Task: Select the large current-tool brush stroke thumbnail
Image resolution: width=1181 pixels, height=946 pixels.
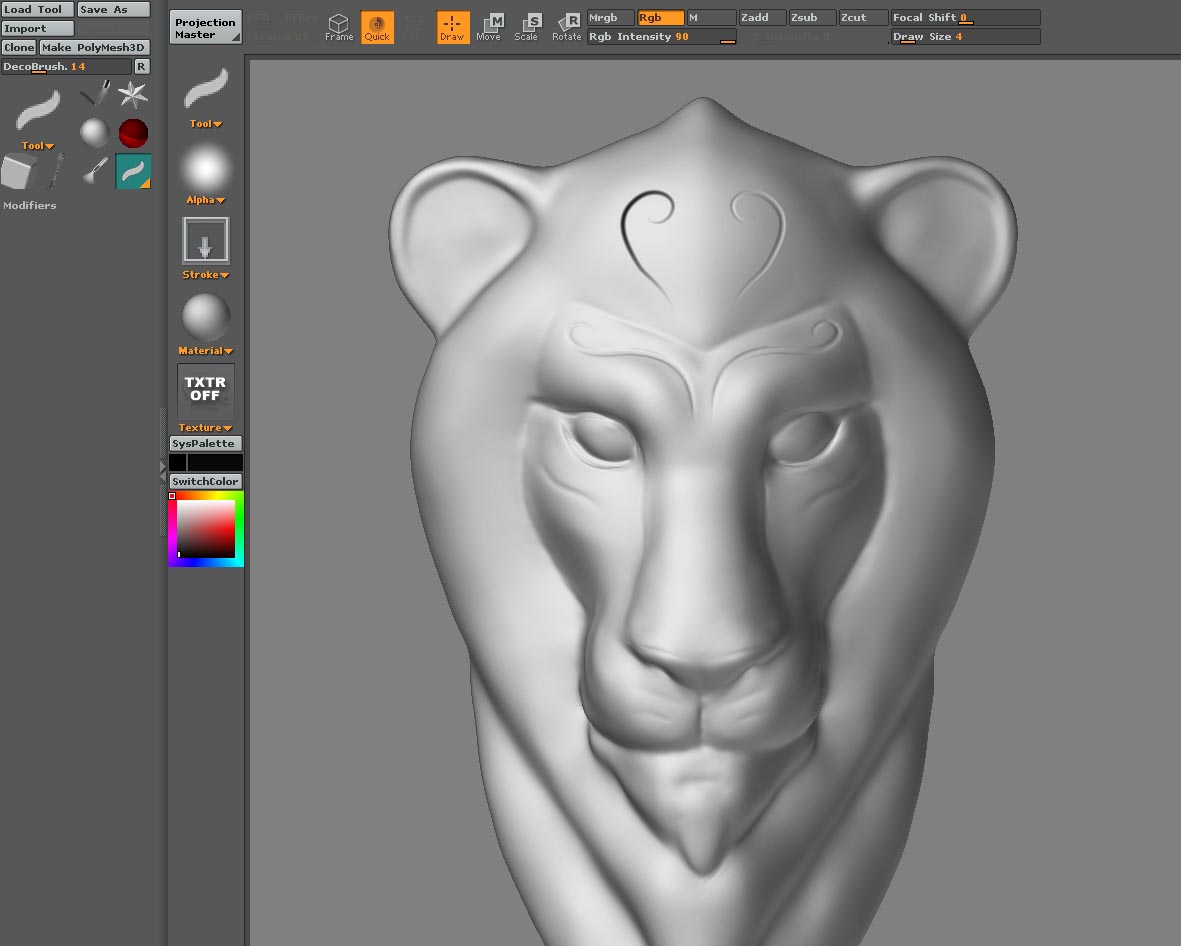Action: (38, 110)
